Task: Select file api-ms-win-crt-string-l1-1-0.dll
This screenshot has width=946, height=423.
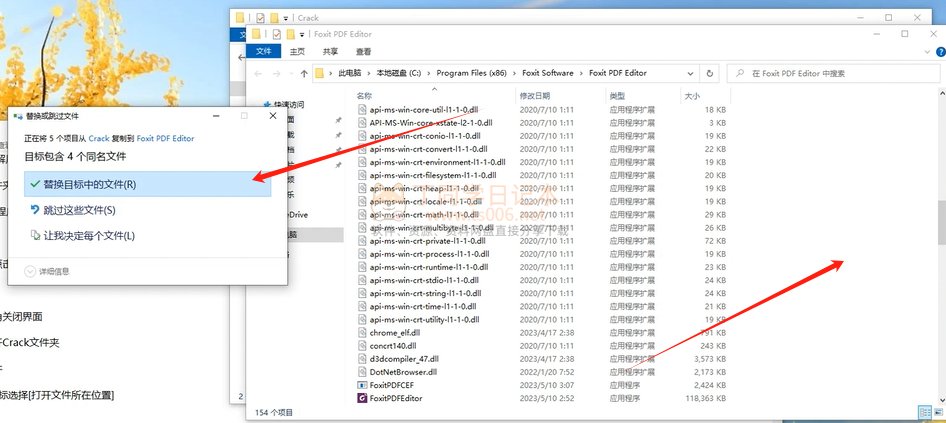Action: pyautogui.click(x=425, y=293)
